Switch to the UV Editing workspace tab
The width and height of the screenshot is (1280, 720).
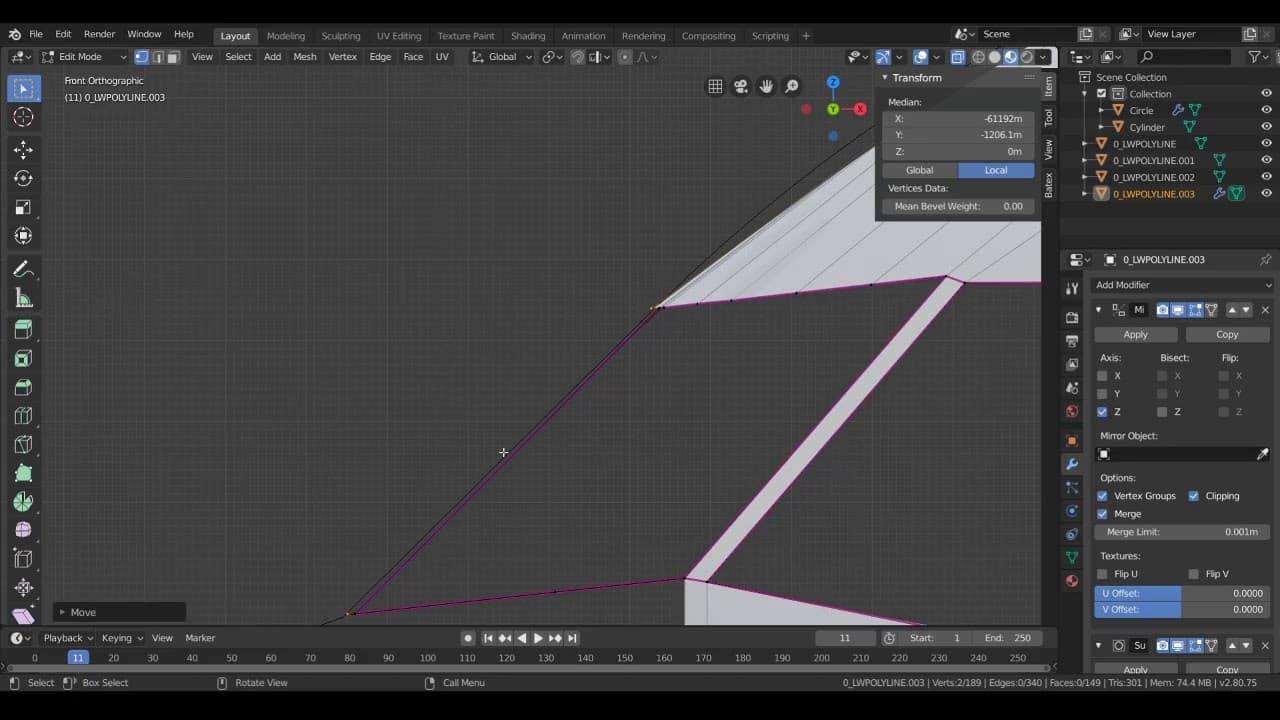click(x=399, y=36)
